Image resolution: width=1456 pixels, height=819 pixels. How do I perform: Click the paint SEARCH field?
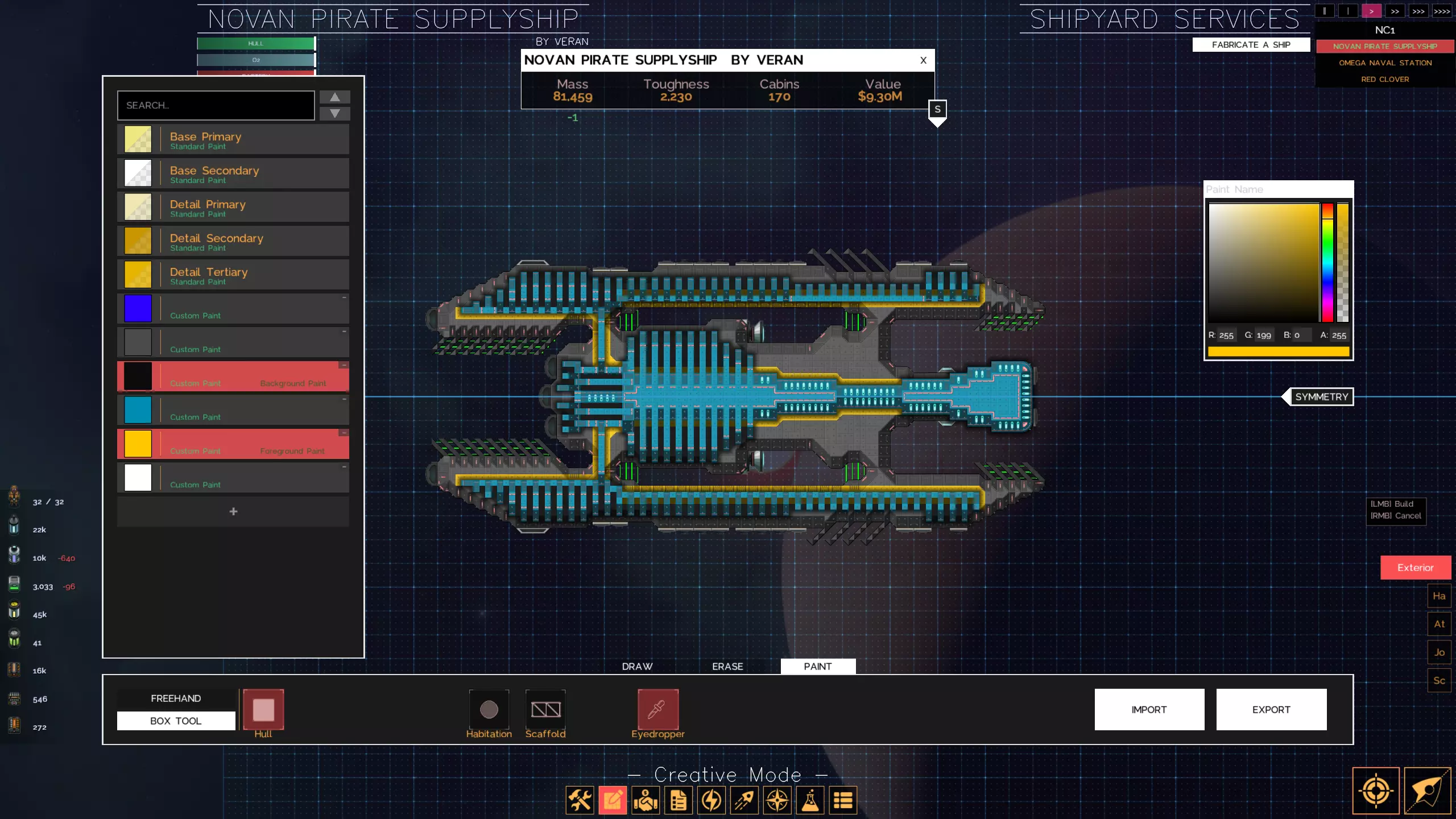pyautogui.click(x=216, y=105)
